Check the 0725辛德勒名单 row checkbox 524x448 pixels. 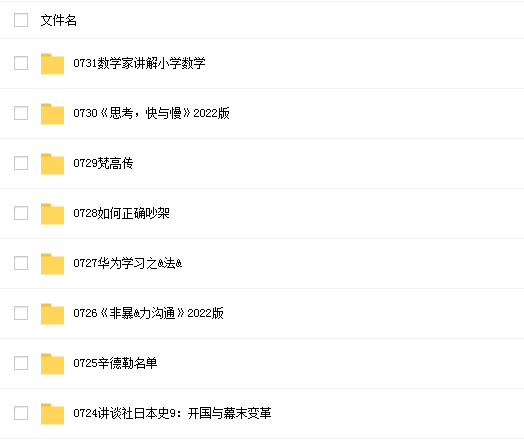[21, 363]
